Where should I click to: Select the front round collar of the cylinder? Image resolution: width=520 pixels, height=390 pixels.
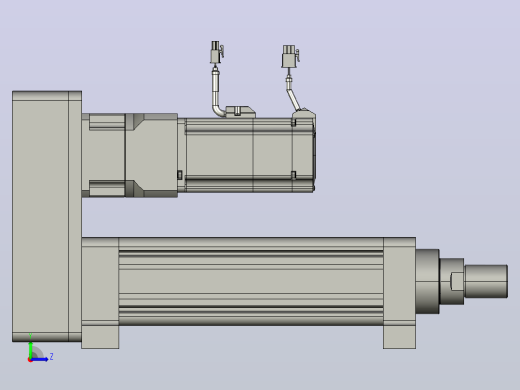(427, 281)
